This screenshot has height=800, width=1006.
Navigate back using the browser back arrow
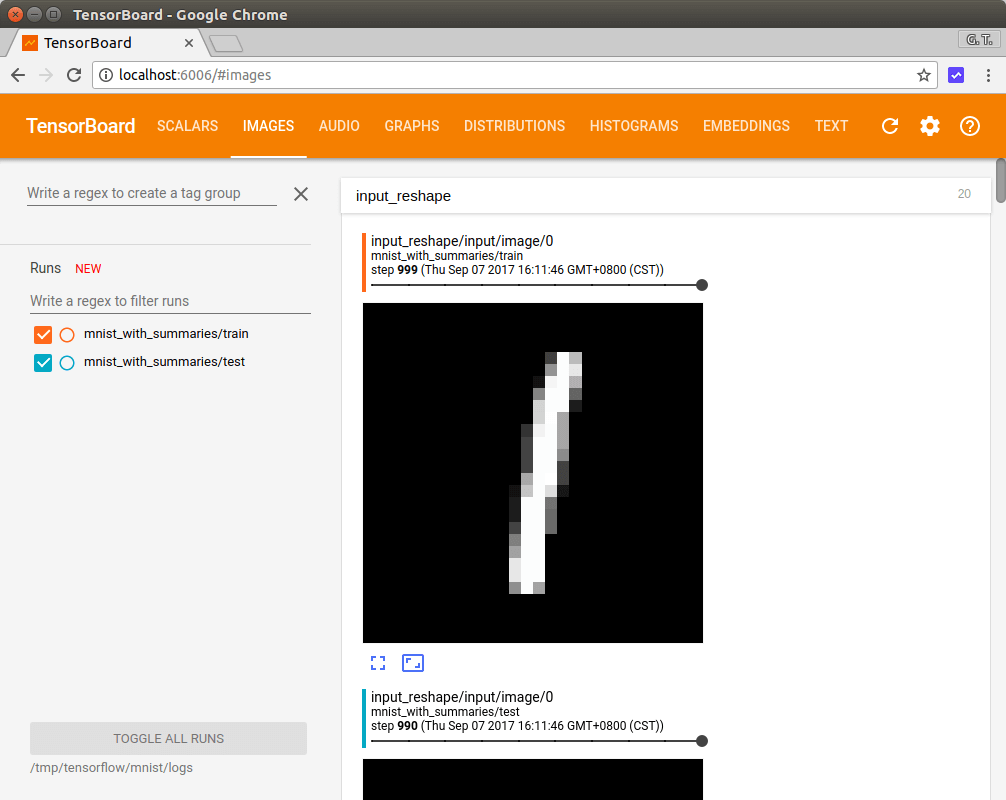[x=17, y=74]
